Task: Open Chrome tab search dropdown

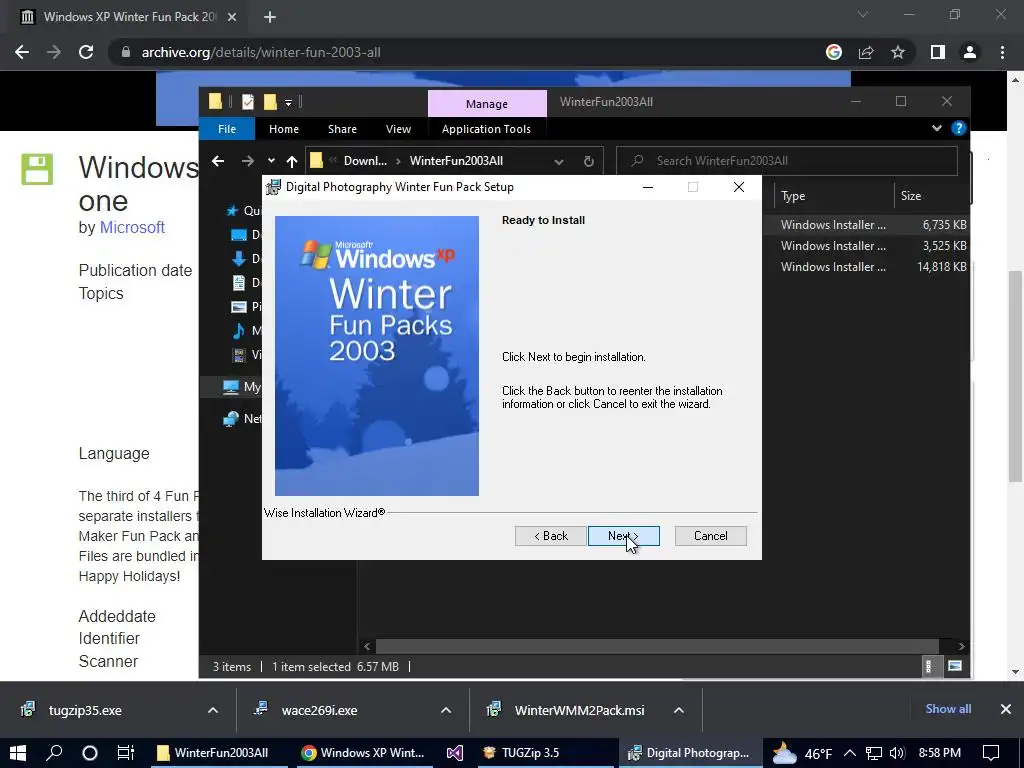Action: pyautogui.click(x=863, y=14)
